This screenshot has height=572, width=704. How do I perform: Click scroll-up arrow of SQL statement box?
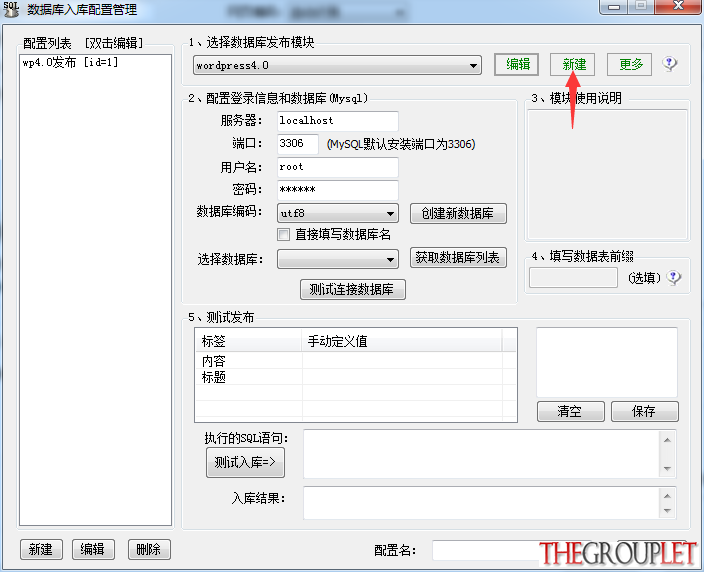[x=667, y=440]
